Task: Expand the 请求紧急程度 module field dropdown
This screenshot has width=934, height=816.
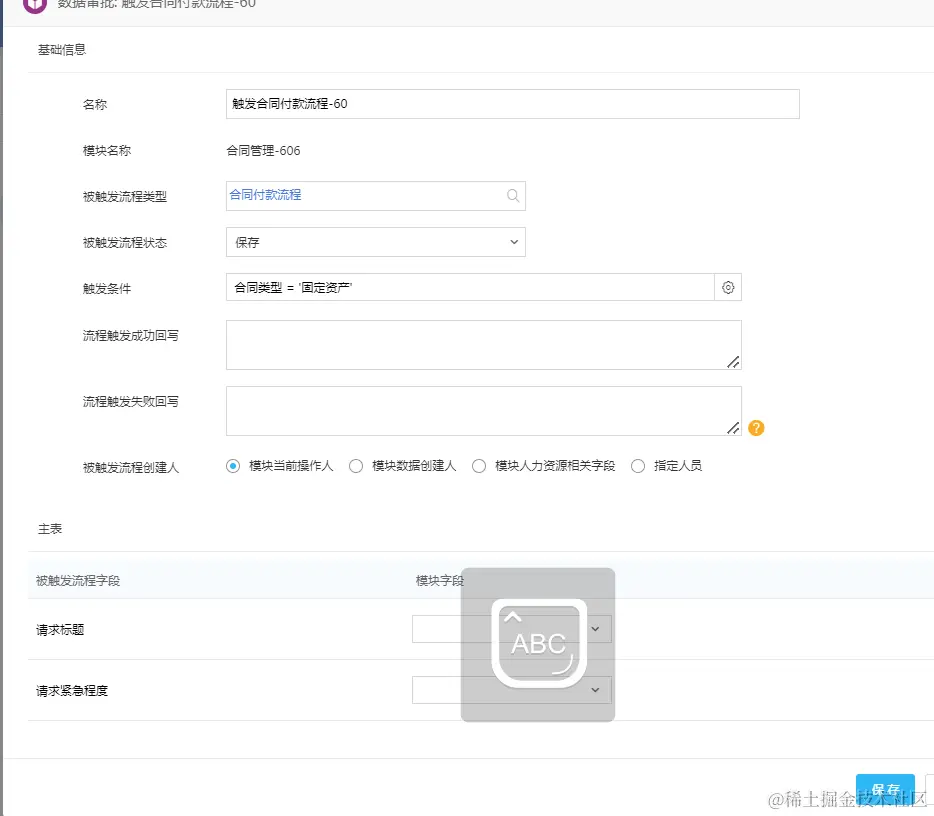Action: [x=512, y=690]
